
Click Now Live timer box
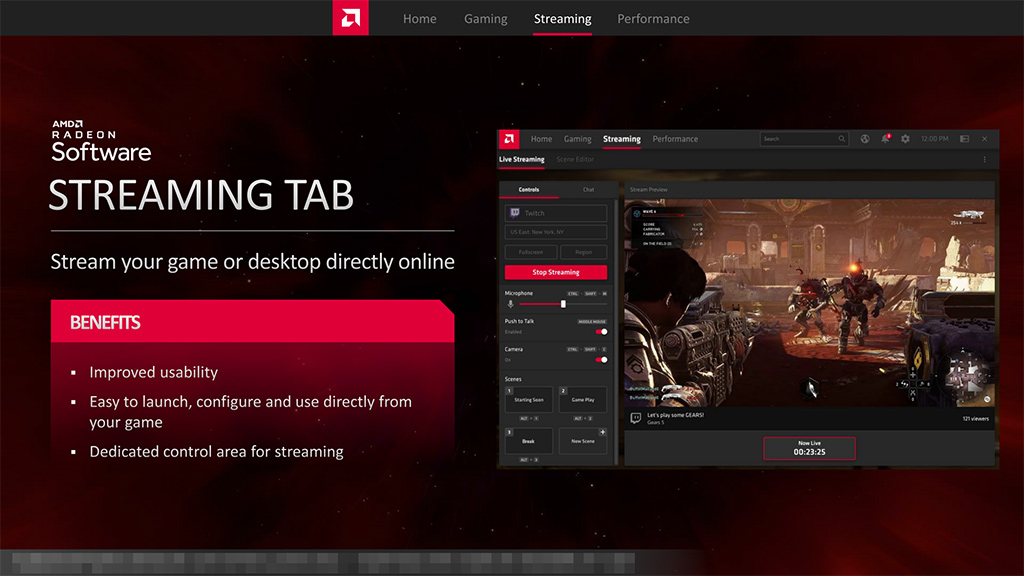[x=809, y=448]
